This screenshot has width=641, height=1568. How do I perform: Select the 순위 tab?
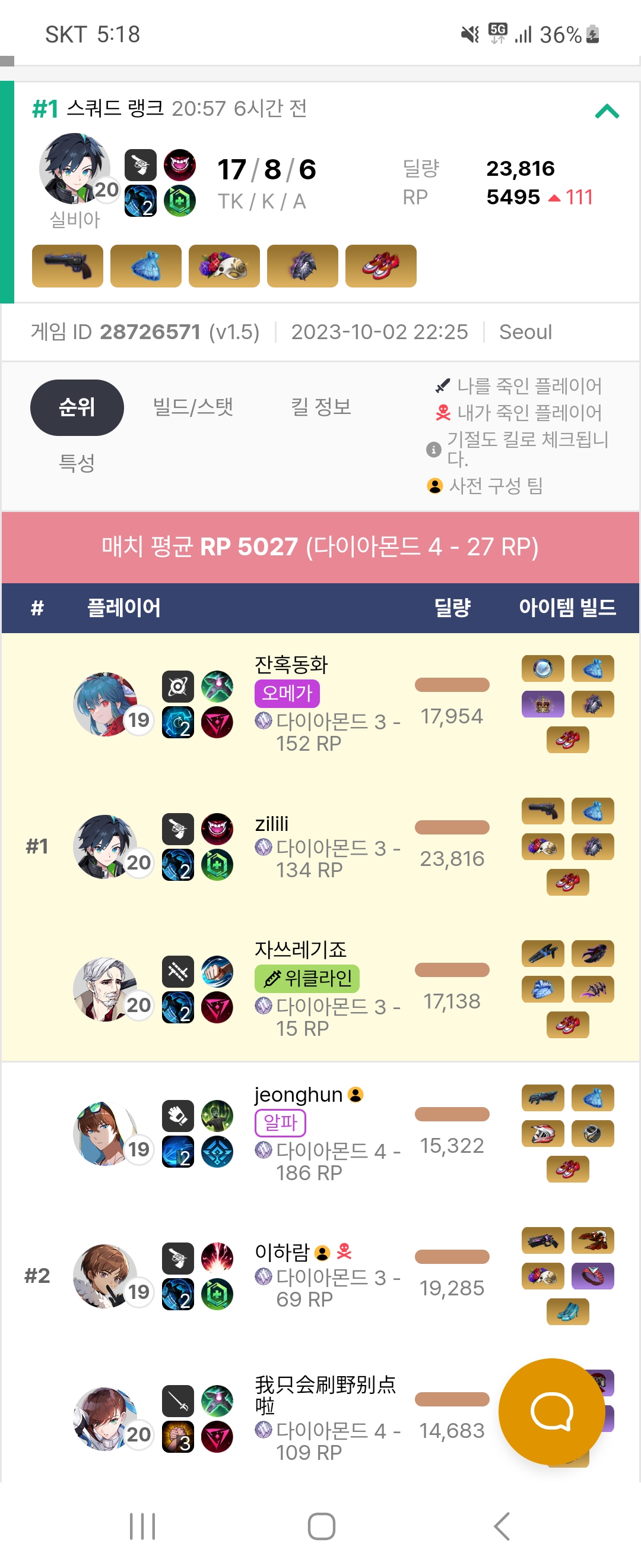tap(77, 407)
